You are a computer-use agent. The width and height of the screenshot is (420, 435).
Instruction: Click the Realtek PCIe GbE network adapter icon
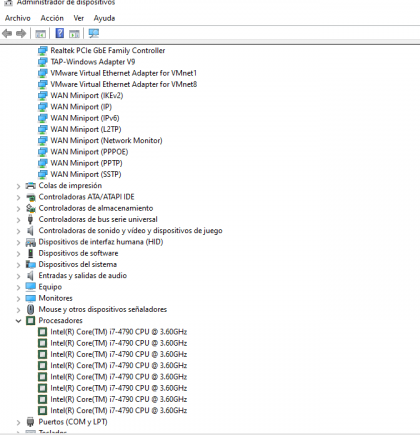click(x=43, y=51)
